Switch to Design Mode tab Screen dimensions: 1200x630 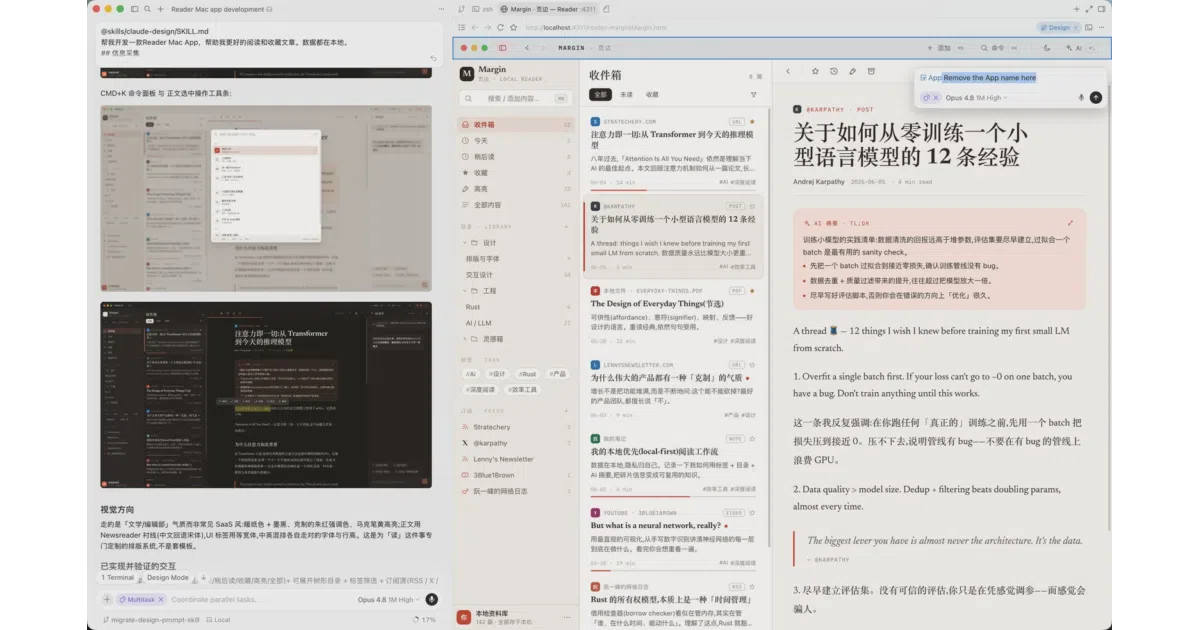coord(168,577)
